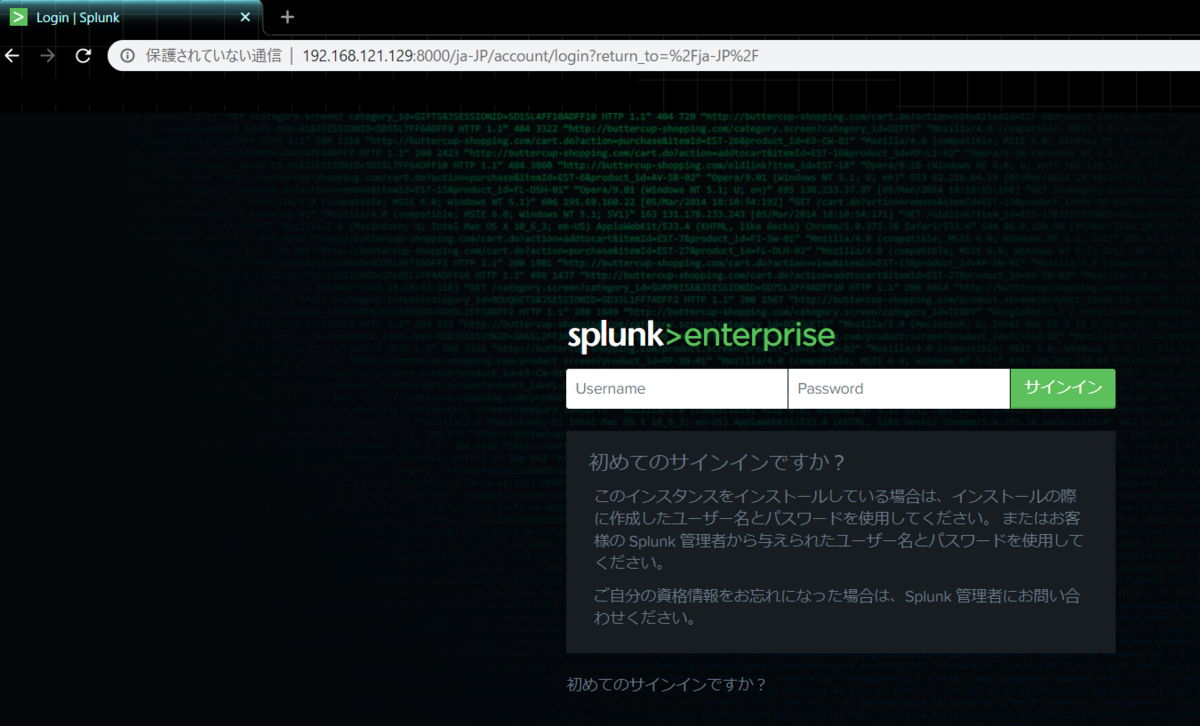Viewport: 1200px width, 726px height.
Task: Click the Password input field
Action: tap(899, 389)
